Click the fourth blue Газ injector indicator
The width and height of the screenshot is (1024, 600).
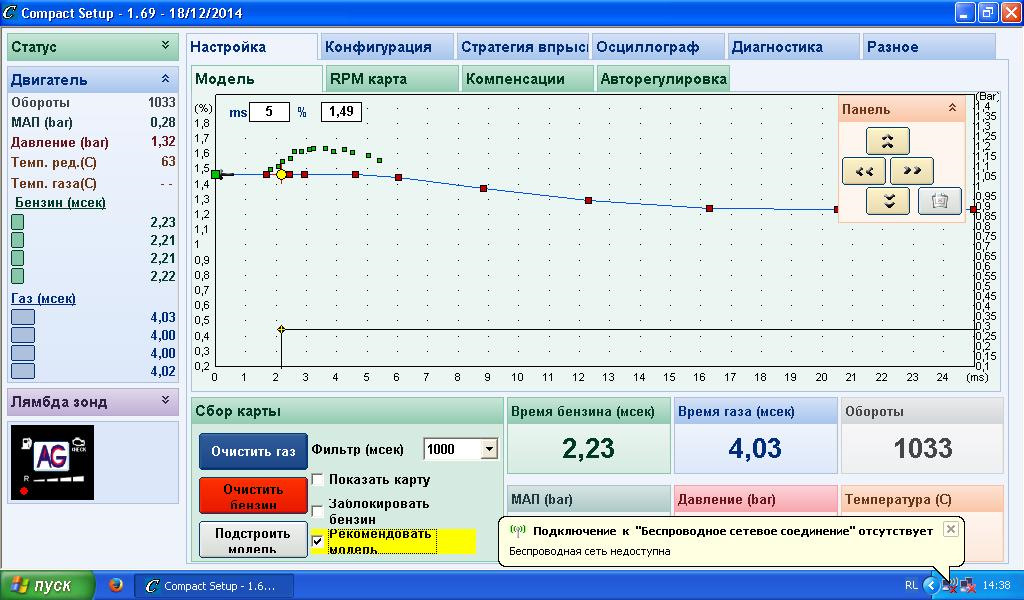pyautogui.click(x=23, y=371)
